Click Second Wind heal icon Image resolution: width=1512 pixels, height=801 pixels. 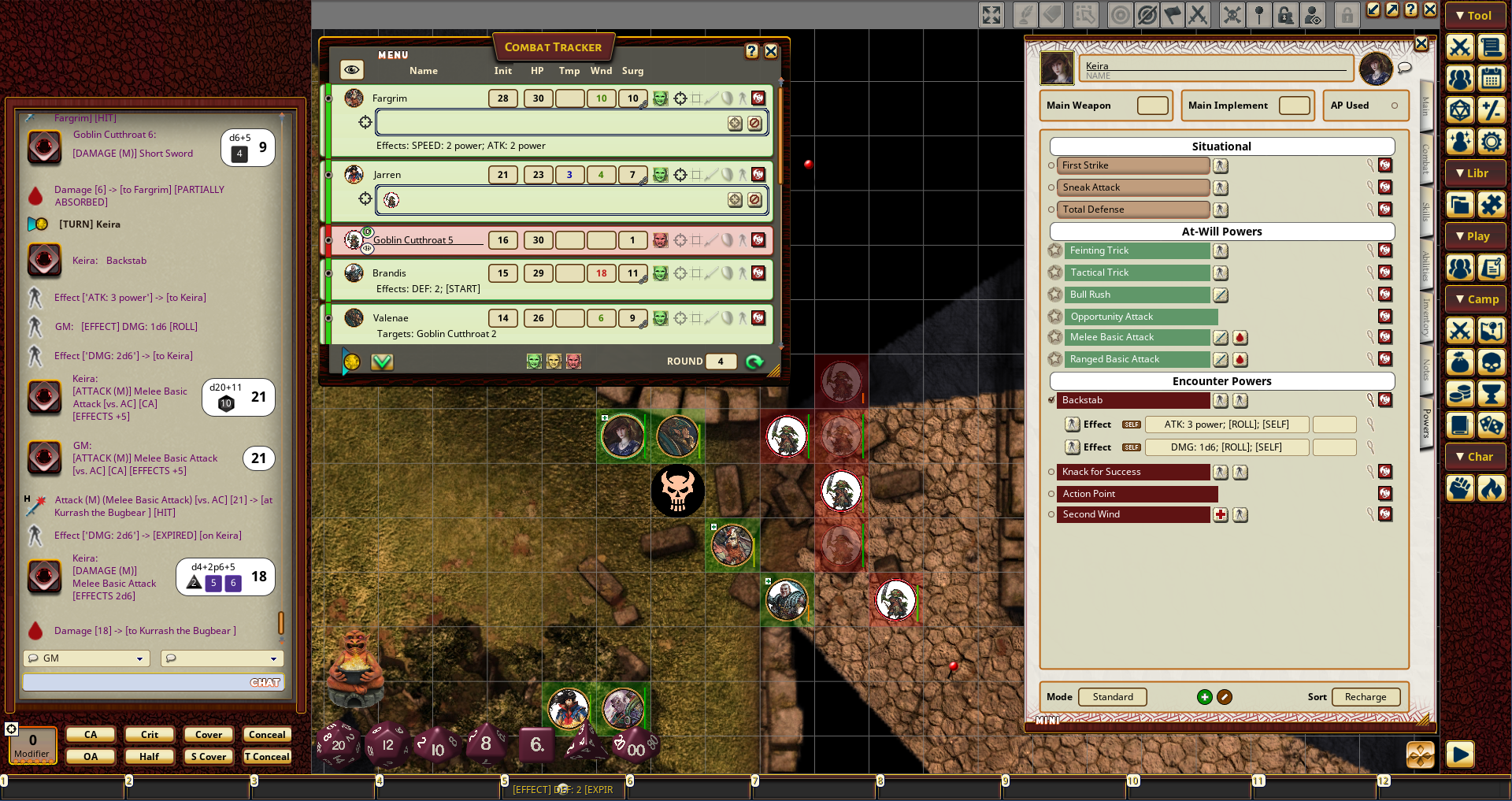[1220, 515]
